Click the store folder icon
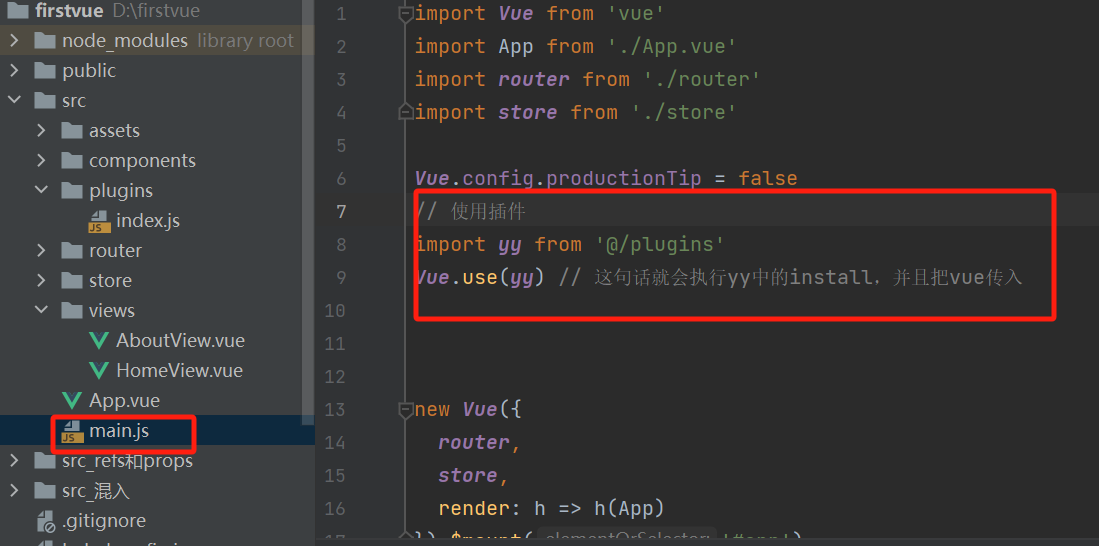Image resolution: width=1099 pixels, height=546 pixels. tap(71, 280)
